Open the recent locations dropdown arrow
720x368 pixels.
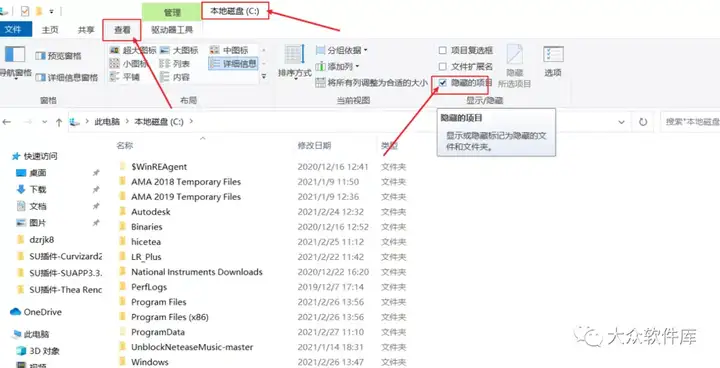click(x=45, y=122)
